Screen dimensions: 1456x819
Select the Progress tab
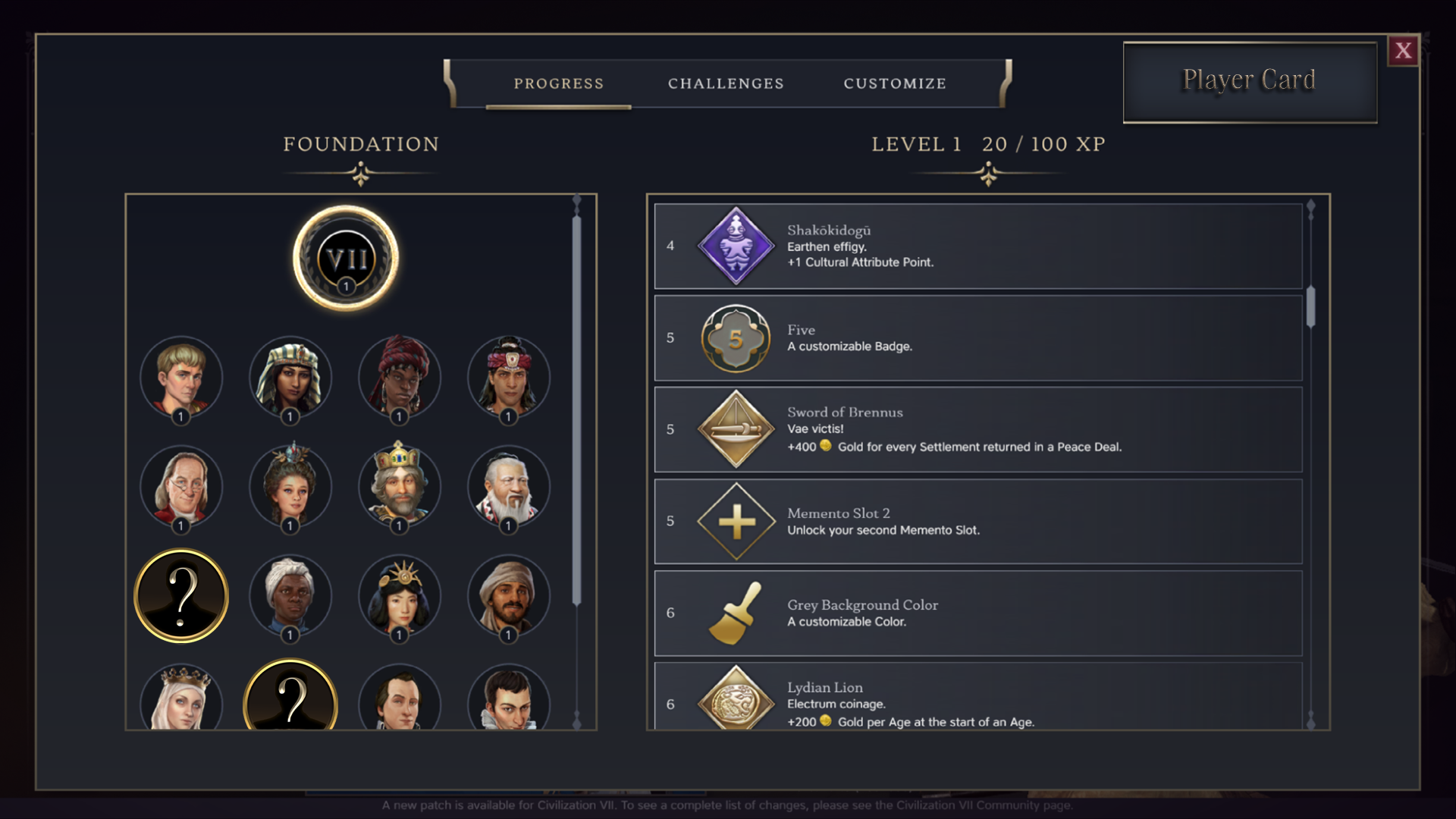pos(559,83)
